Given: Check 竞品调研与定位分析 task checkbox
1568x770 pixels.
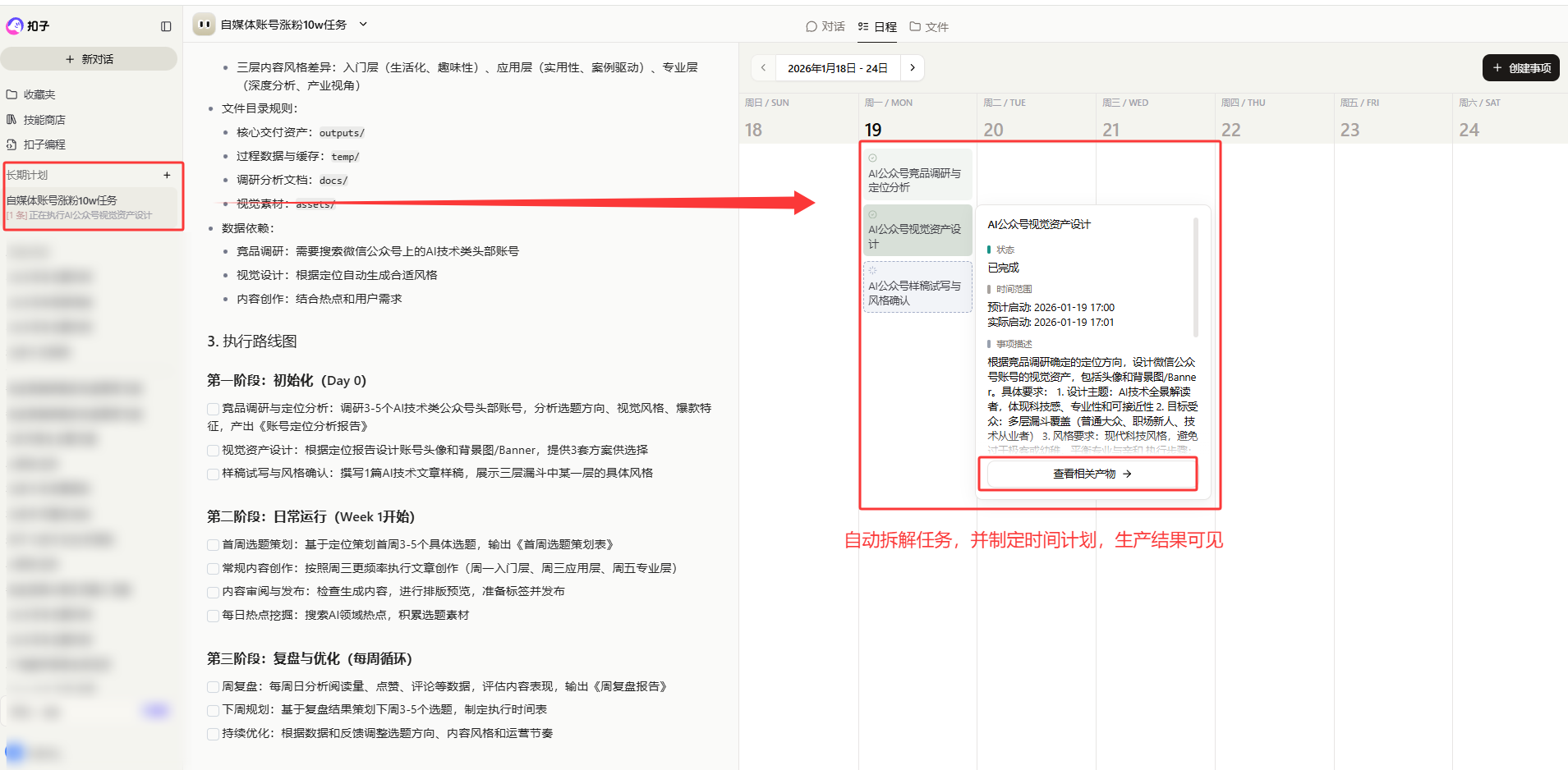Looking at the screenshot, I should [x=213, y=408].
